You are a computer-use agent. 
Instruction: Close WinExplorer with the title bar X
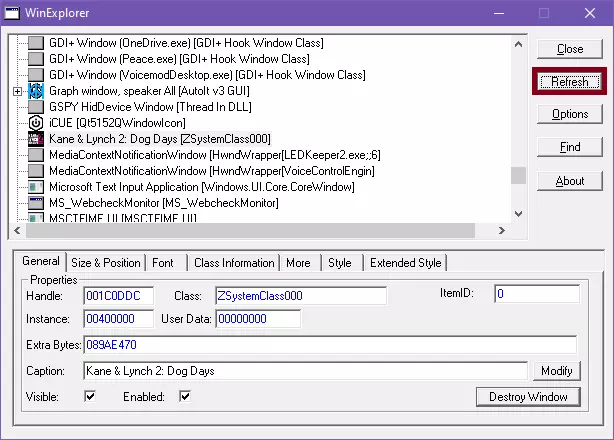pos(590,13)
